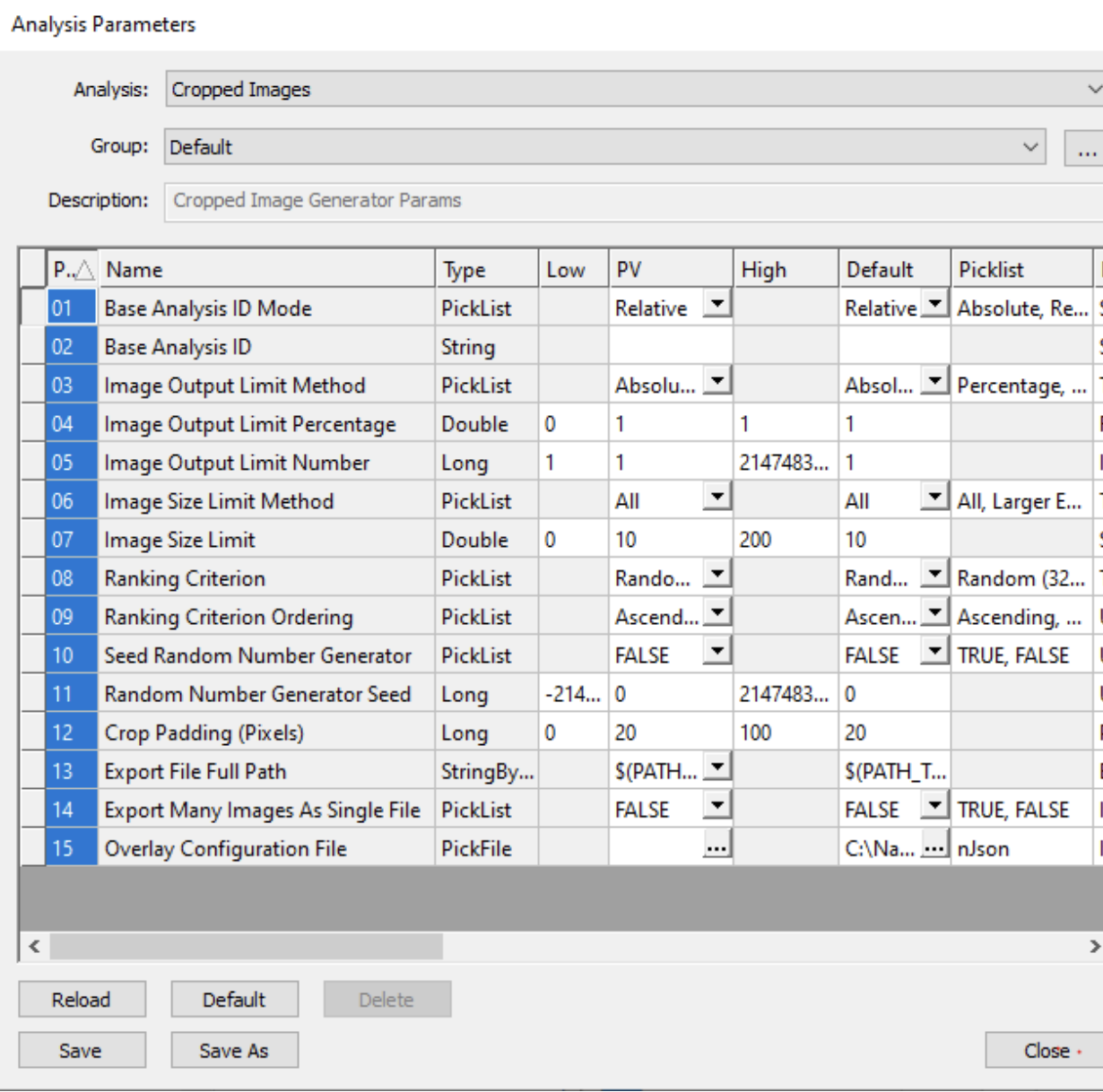Viewport: 1103px width, 1092px height.
Task: Click the PV cell for Crop Padding (Pixels)
Action: click(670, 732)
